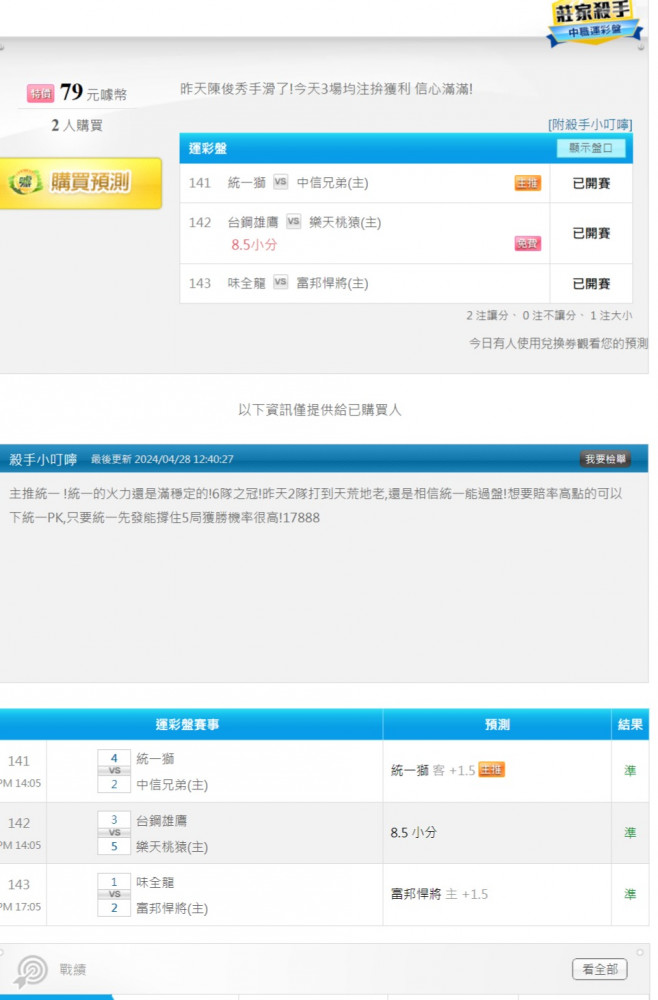Click score 1 for 味全龍
Screen dimensions: 658x1000
[x=114, y=882]
